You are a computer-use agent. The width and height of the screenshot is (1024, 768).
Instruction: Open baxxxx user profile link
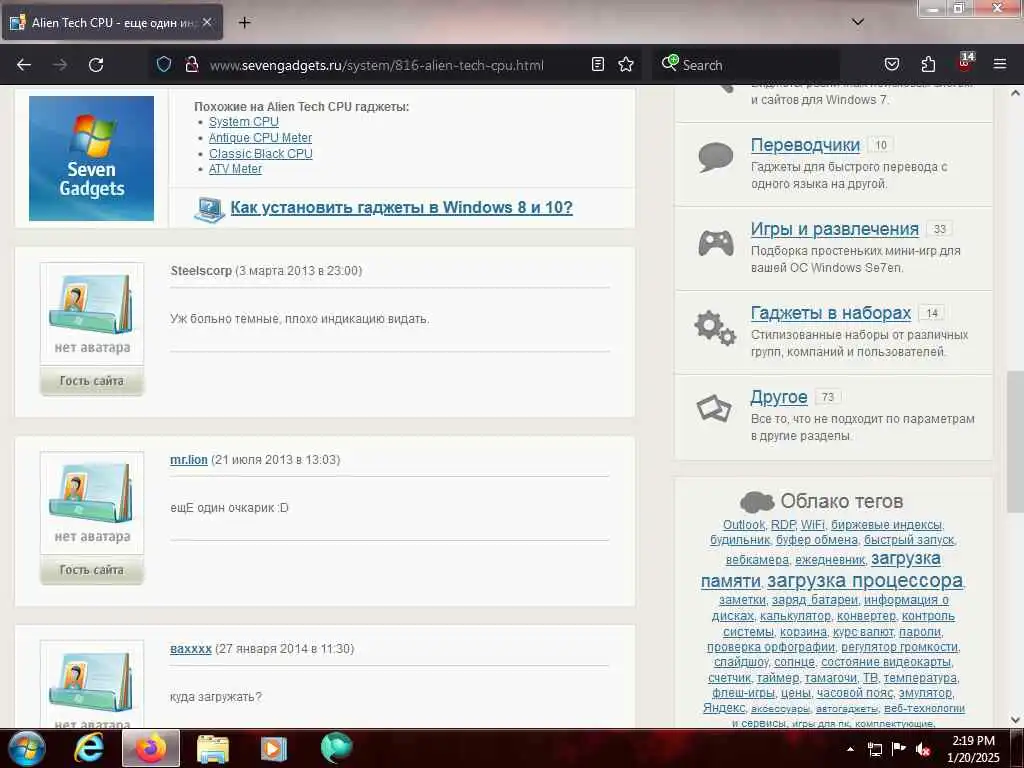[191, 648]
